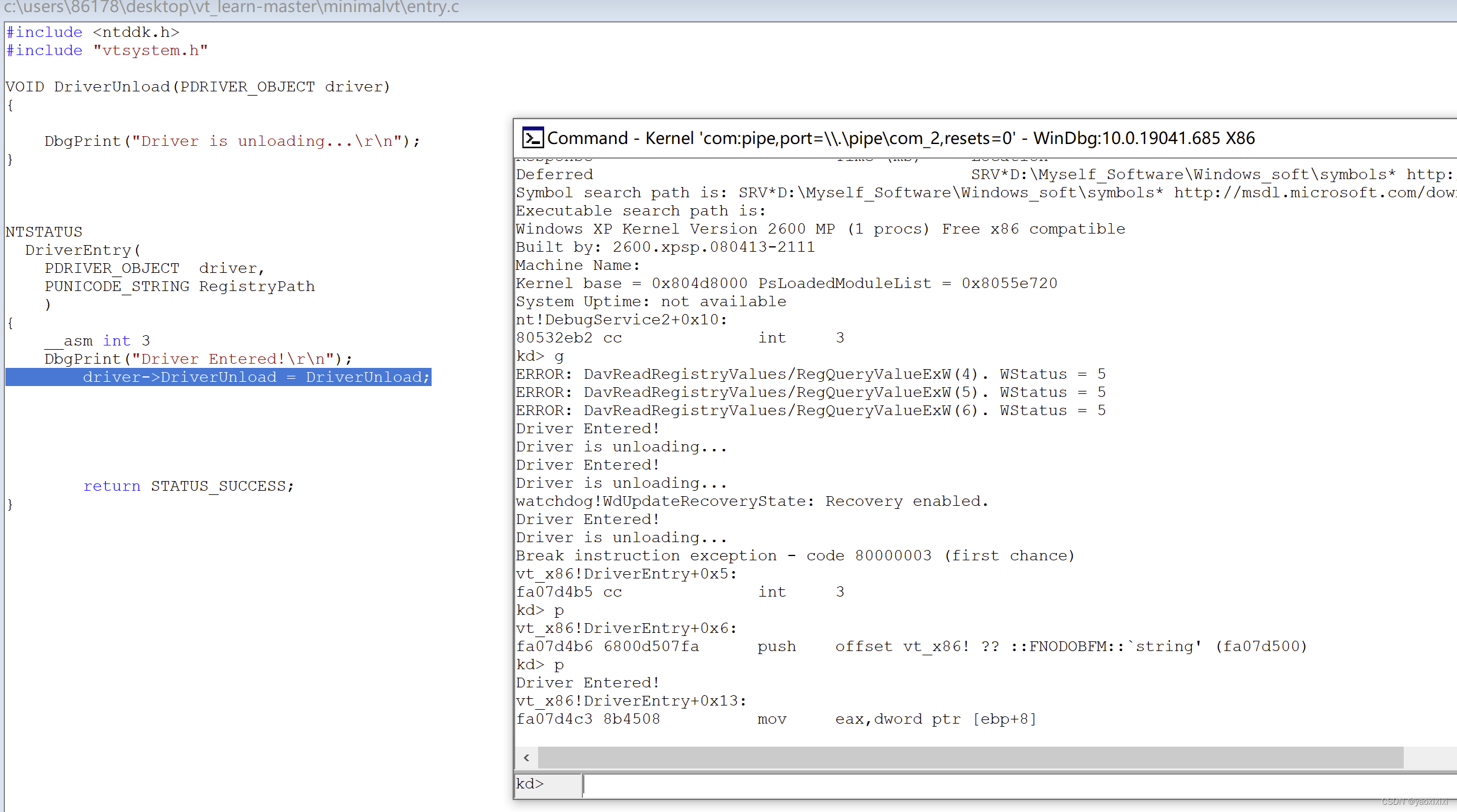Place cursor on the #include "vtsystem.h" line
This screenshot has width=1457, height=812.
pos(107,50)
